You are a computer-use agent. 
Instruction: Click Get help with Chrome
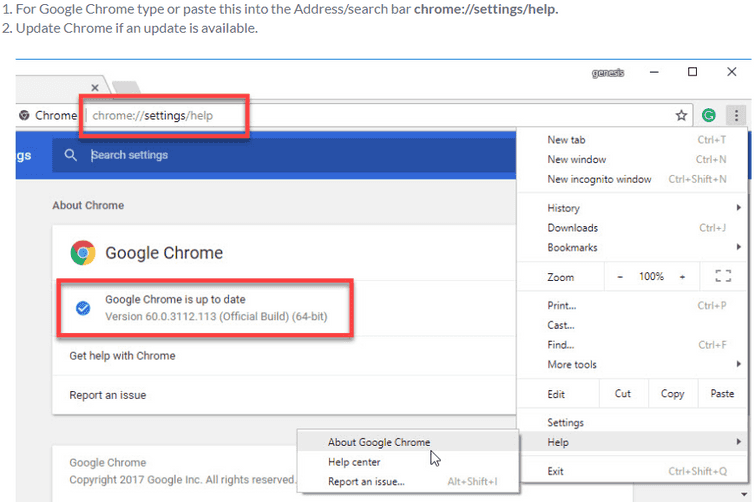point(122,356)
